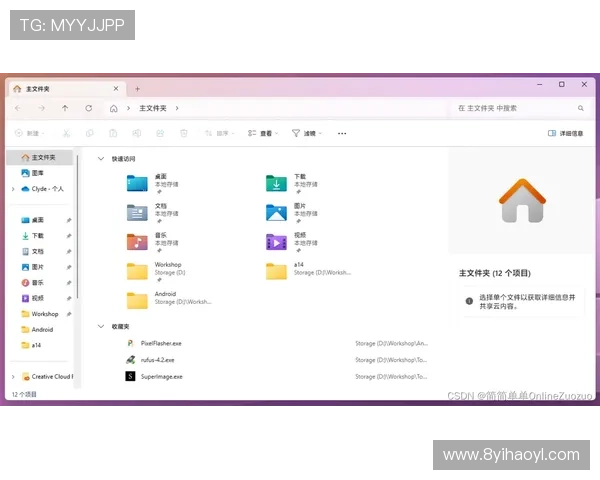This screenshot has height=480, width=600.
Task: Unpin Workshop in the sidebar
Action: [69, 314]
